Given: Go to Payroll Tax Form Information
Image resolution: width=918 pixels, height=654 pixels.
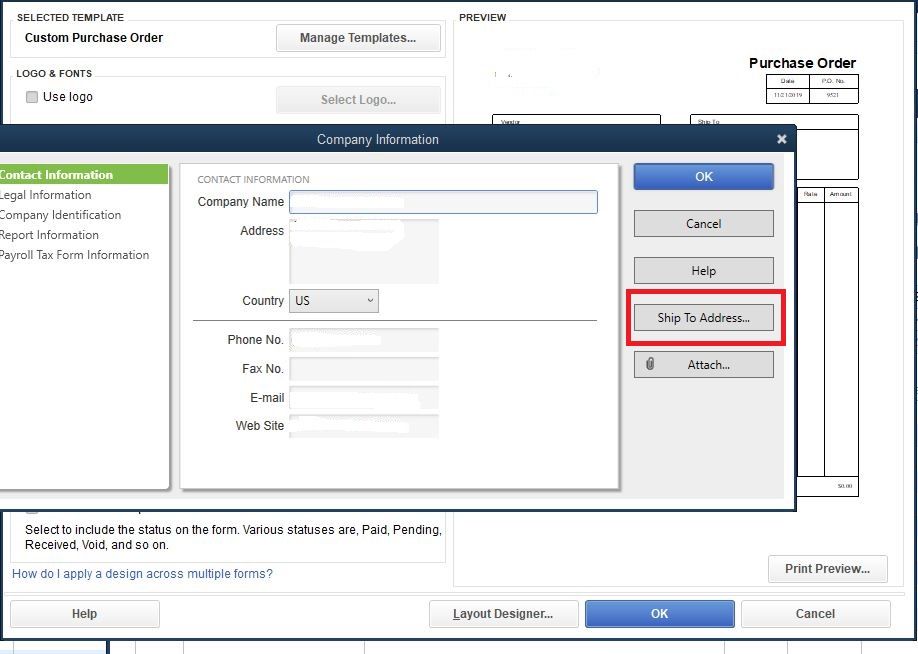Looking at the screenshot, I should coord(74,255).
